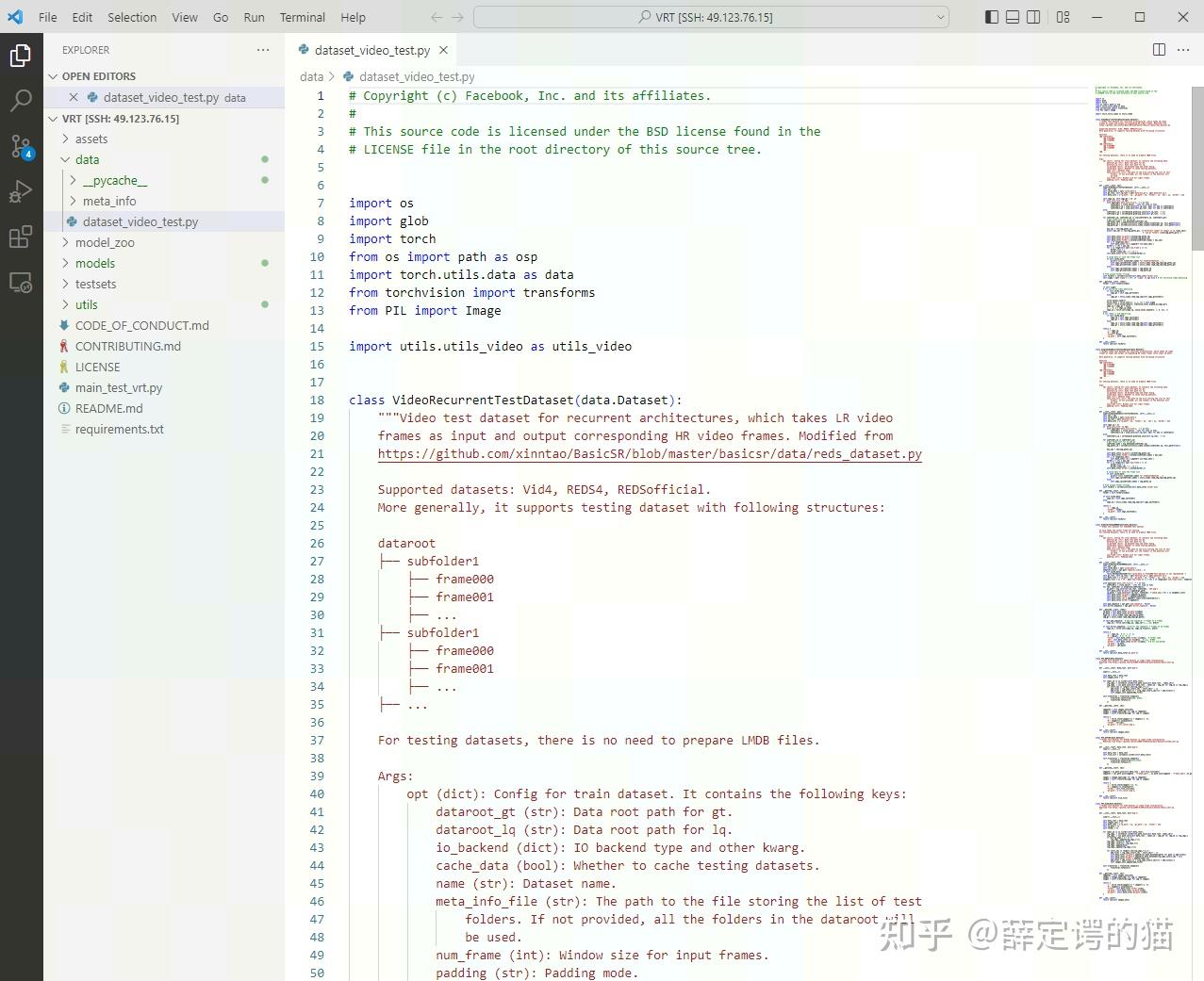Expand the model_zoo folder

coord(105,243)
